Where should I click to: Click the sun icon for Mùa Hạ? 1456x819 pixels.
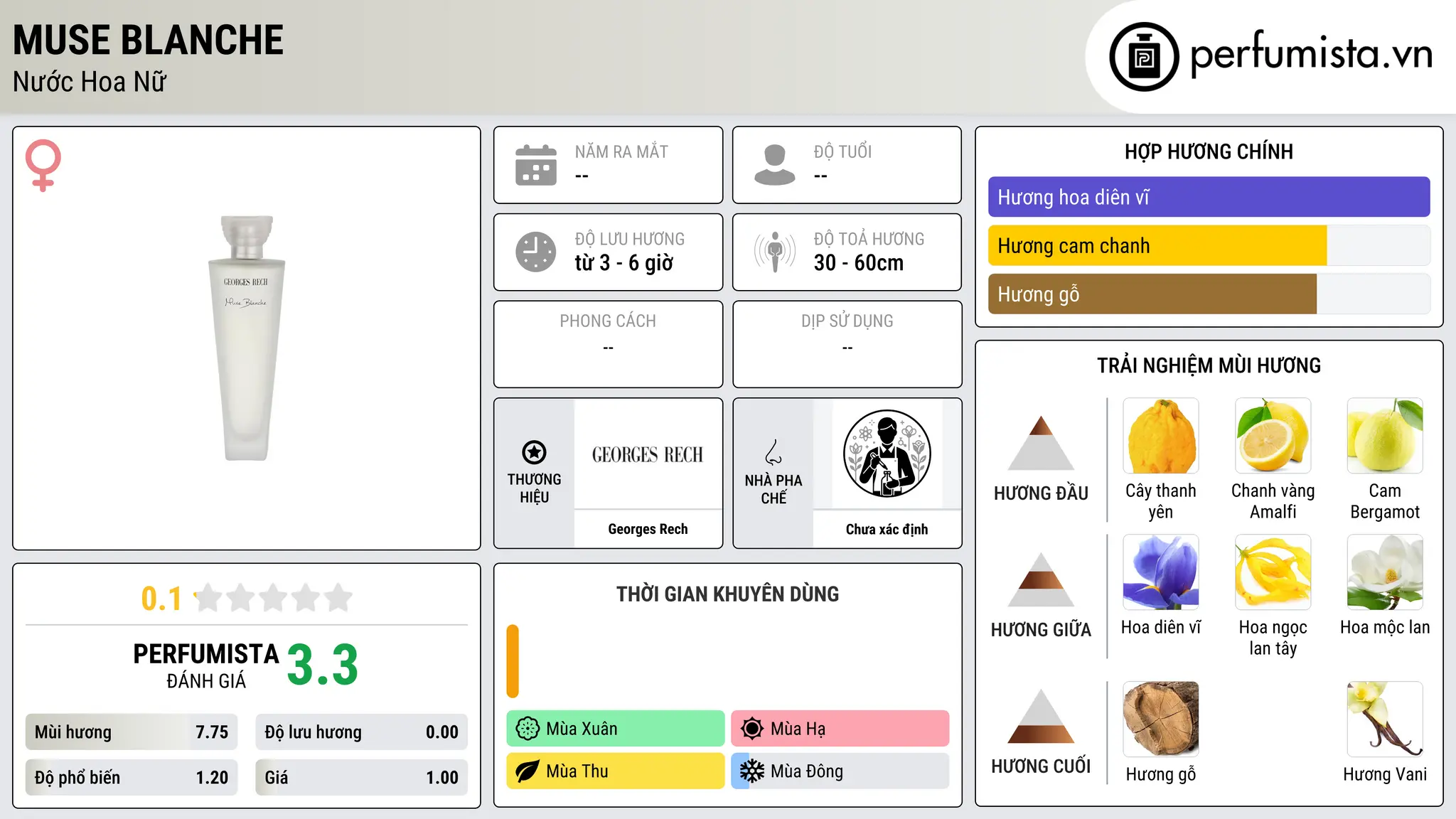751,729
